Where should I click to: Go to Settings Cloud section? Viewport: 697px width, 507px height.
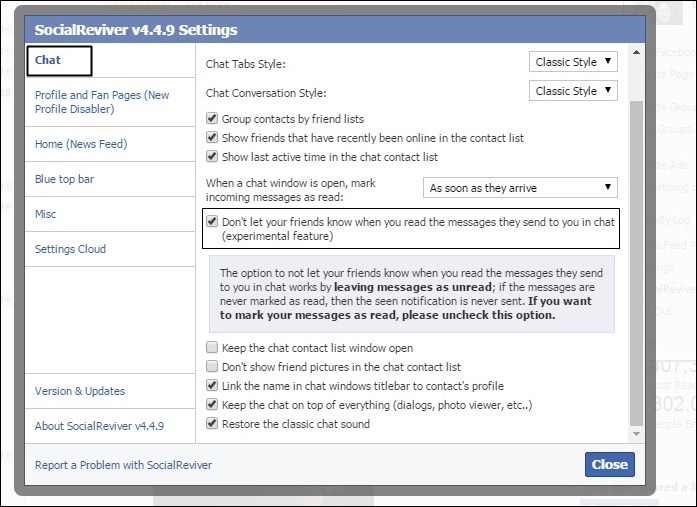pyautogui.click(x=110, y=249)
